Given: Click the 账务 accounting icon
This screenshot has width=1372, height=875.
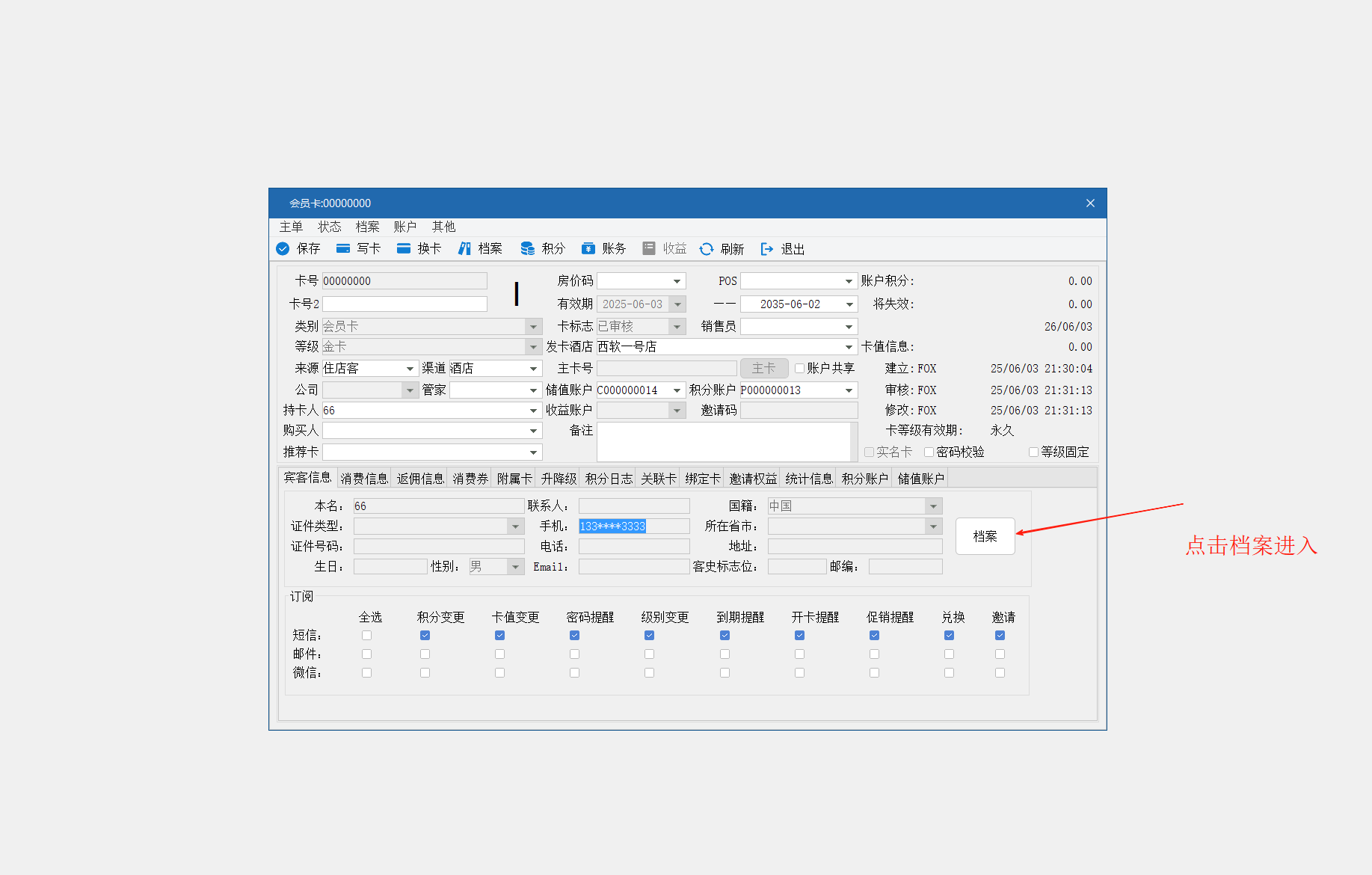Looking at the screenshot, I should pos(588,248).
